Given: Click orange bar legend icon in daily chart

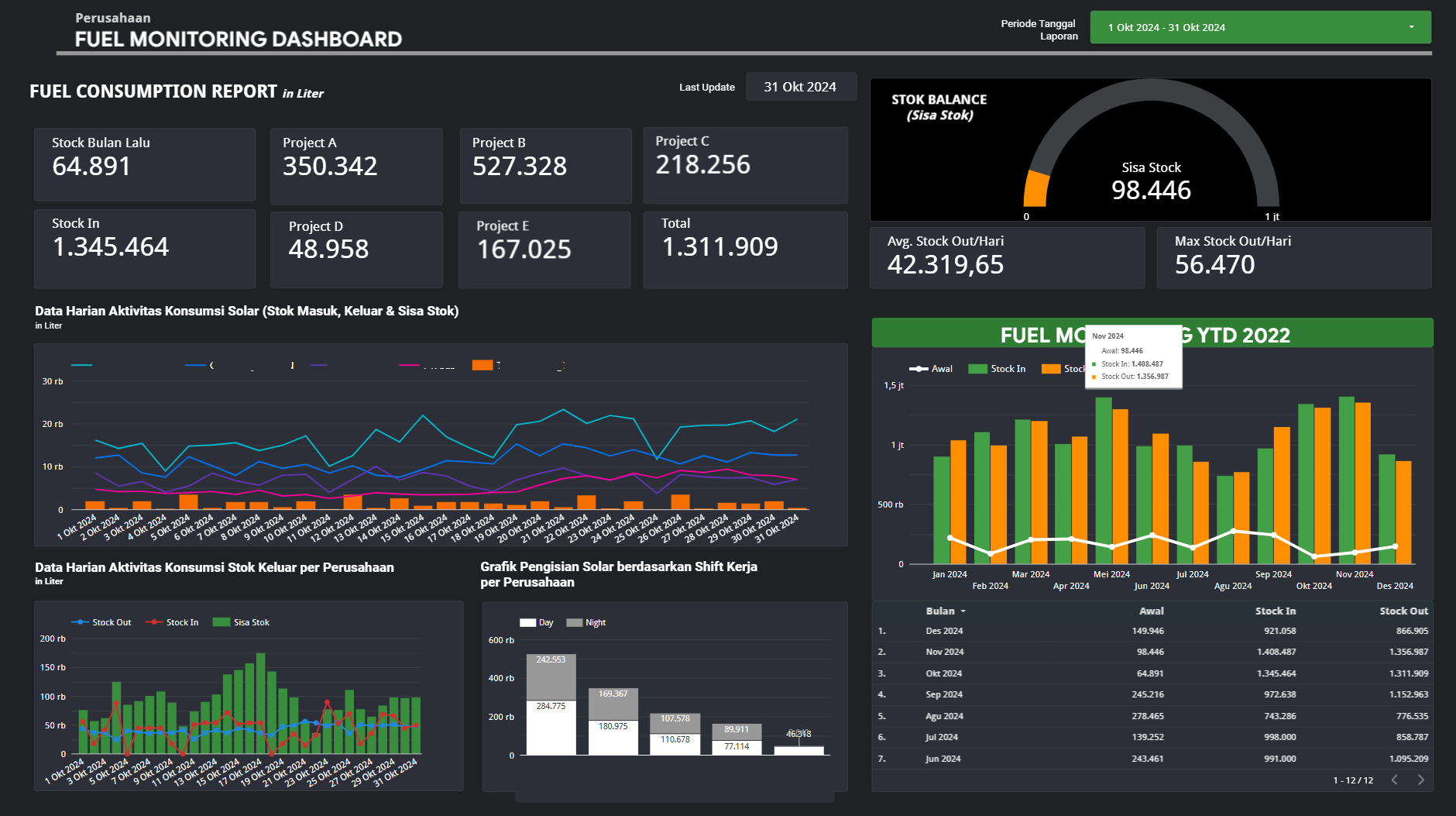Looking at the screenshot, I should click(482, 365).
